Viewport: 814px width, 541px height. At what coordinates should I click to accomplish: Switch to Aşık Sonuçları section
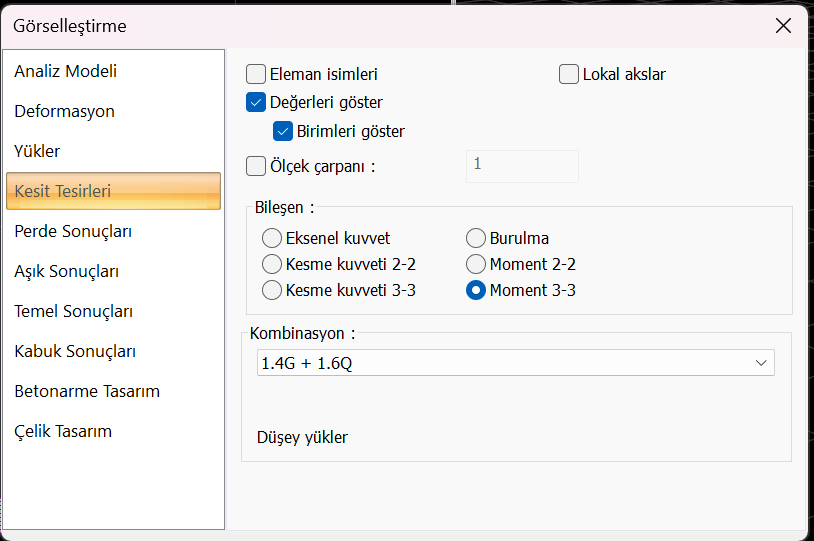67,271
